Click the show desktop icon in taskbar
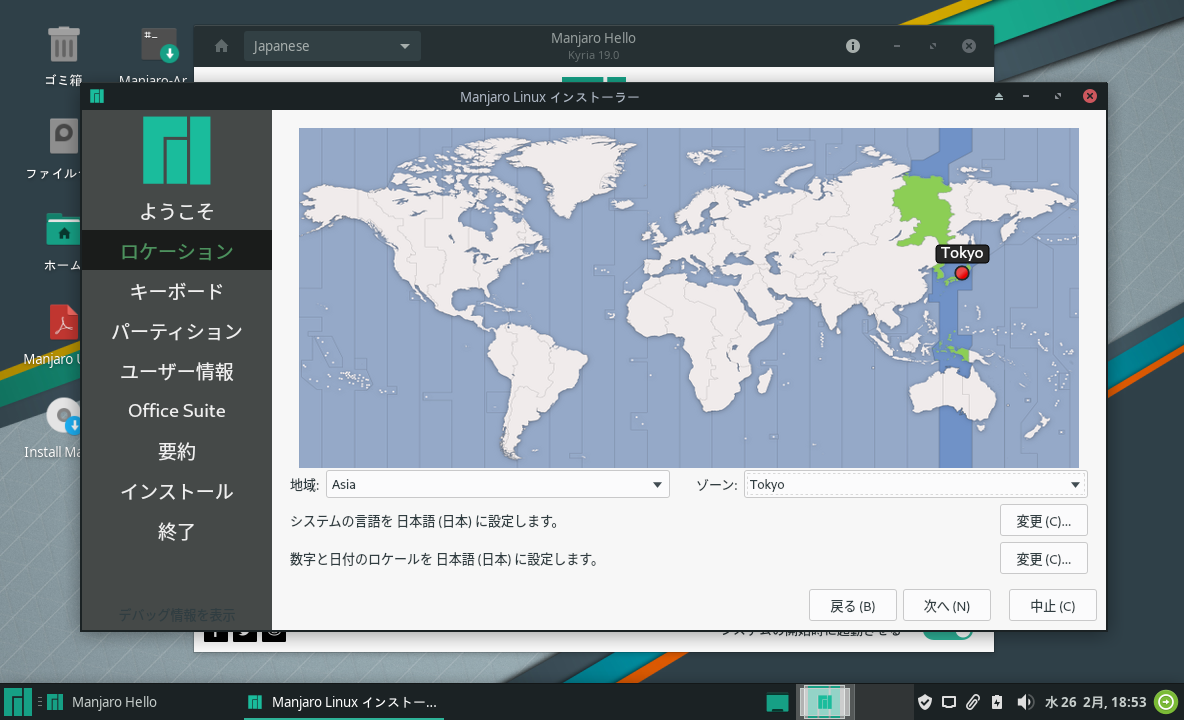The width and height of the screenshot is (1184, 720). (x=777, y=703)
